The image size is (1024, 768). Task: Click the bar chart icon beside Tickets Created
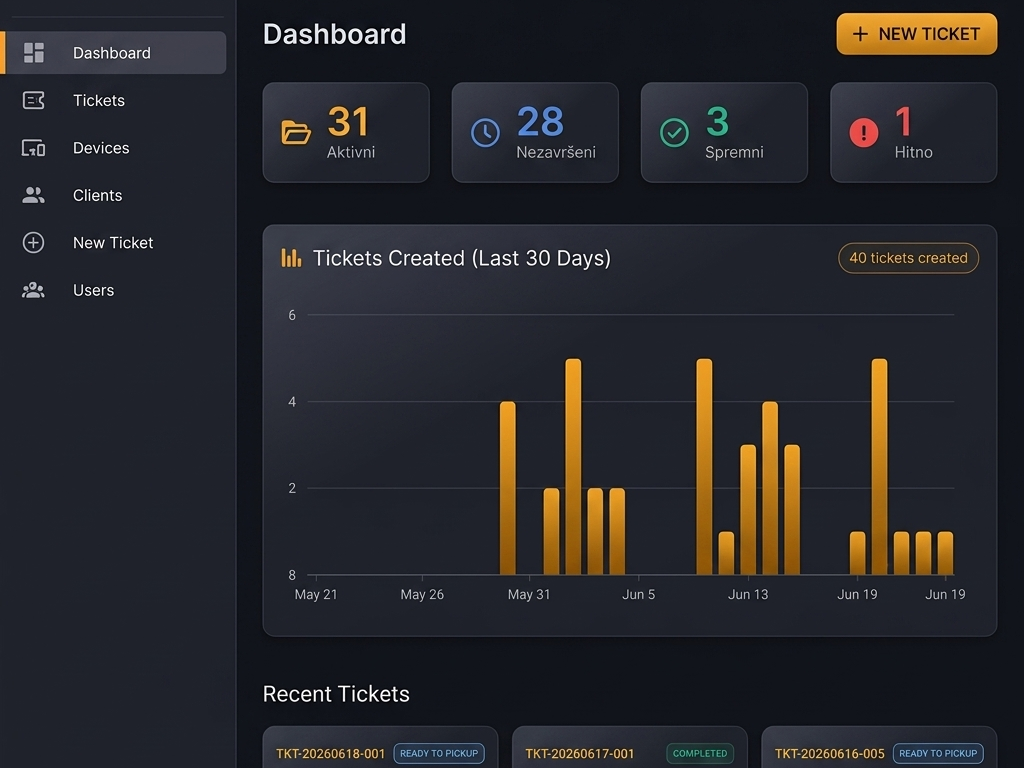(291, 258)
